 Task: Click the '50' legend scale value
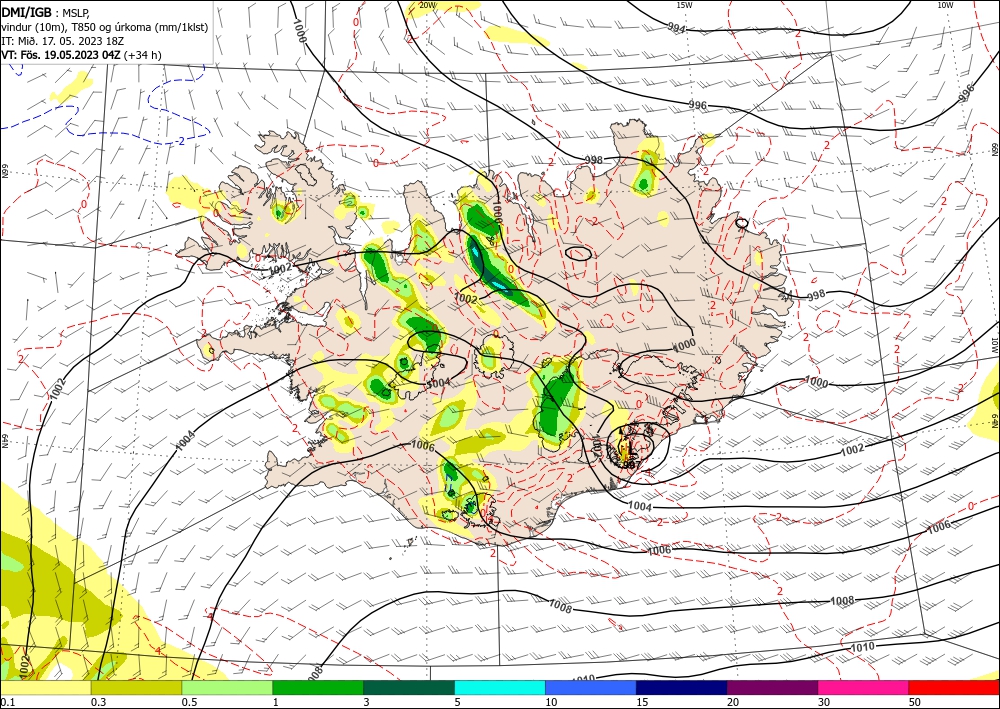915,702
